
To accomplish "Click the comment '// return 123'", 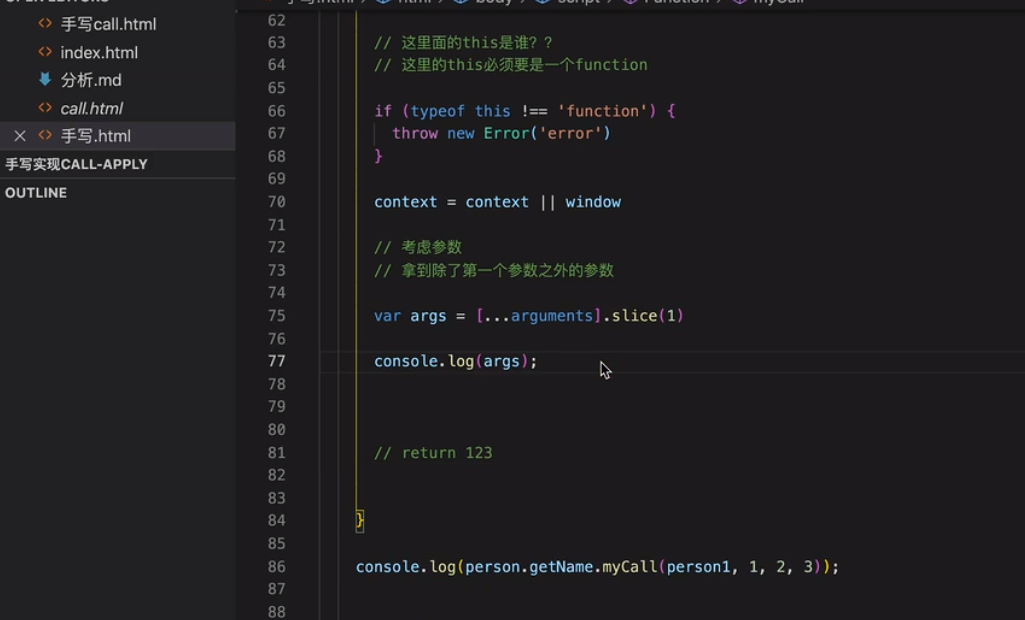I will point(433,453).
